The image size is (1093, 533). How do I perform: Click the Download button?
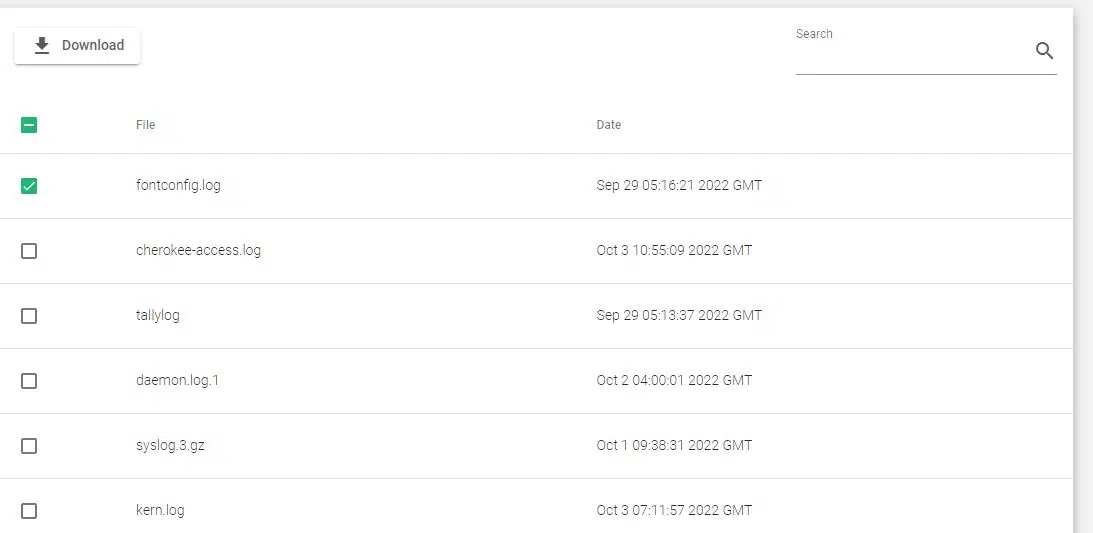(77, 46)
